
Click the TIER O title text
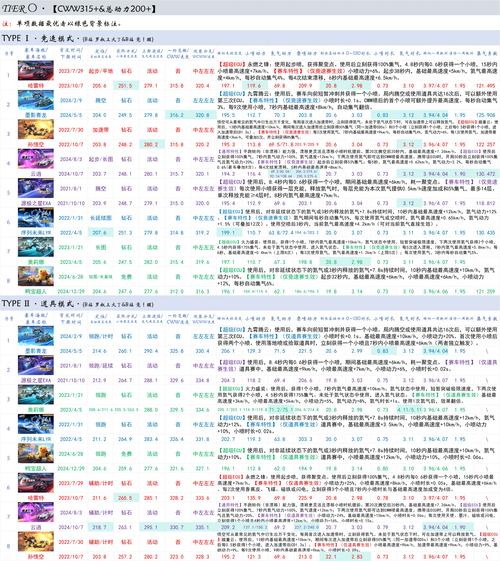[x=19, y=8]
